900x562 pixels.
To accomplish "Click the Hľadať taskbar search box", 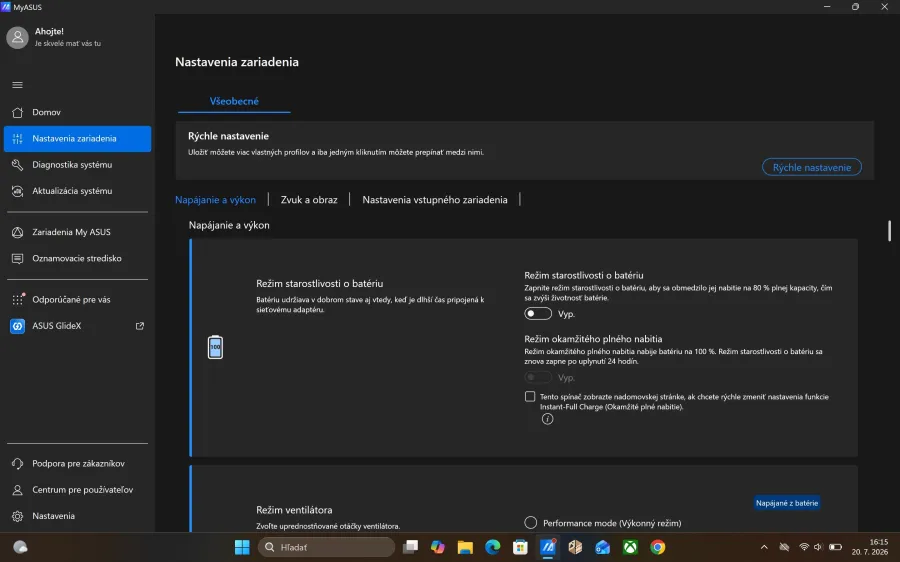I will click(327, 547).
